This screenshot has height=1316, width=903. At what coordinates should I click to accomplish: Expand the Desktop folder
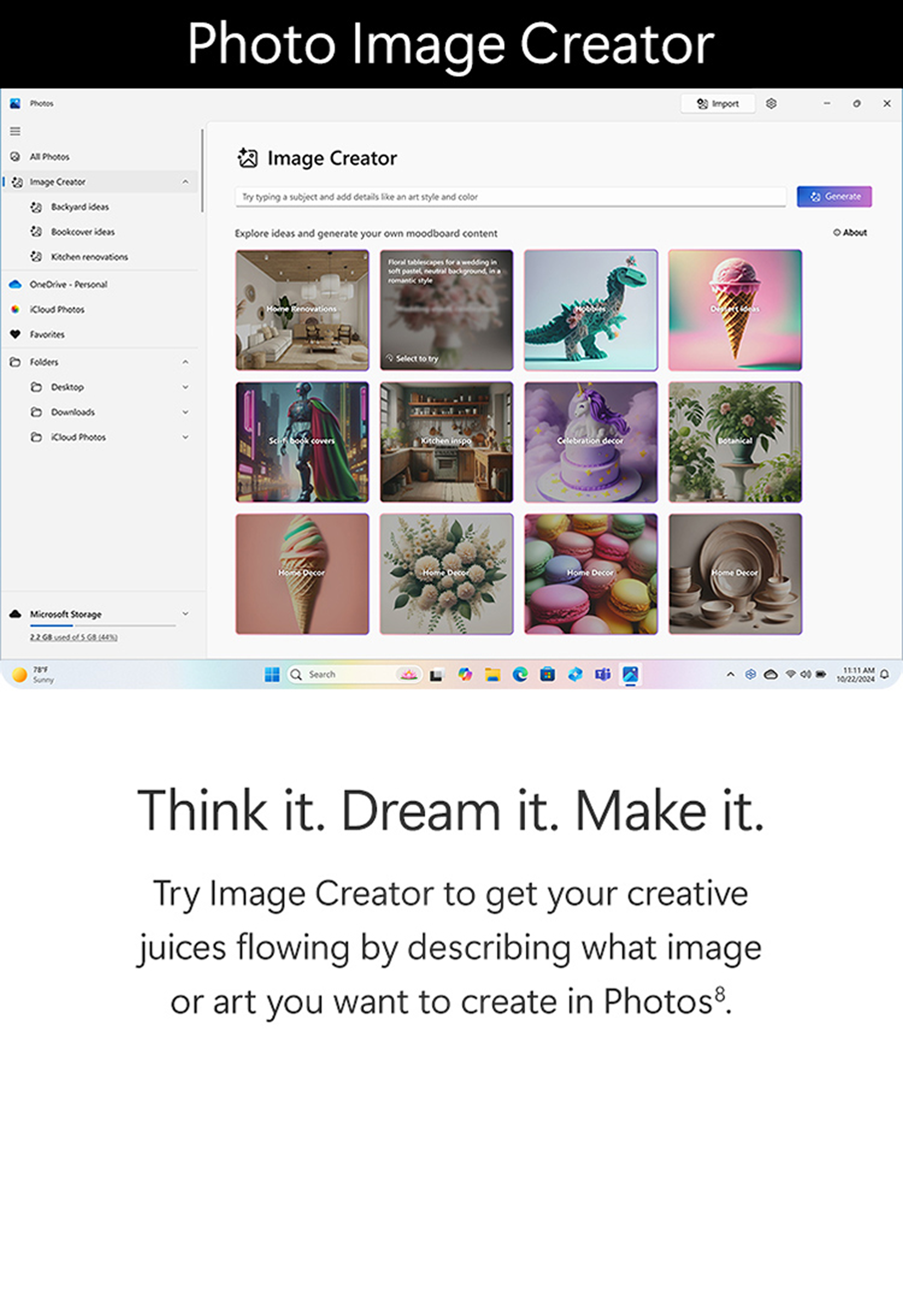click(x=185, y=387)
